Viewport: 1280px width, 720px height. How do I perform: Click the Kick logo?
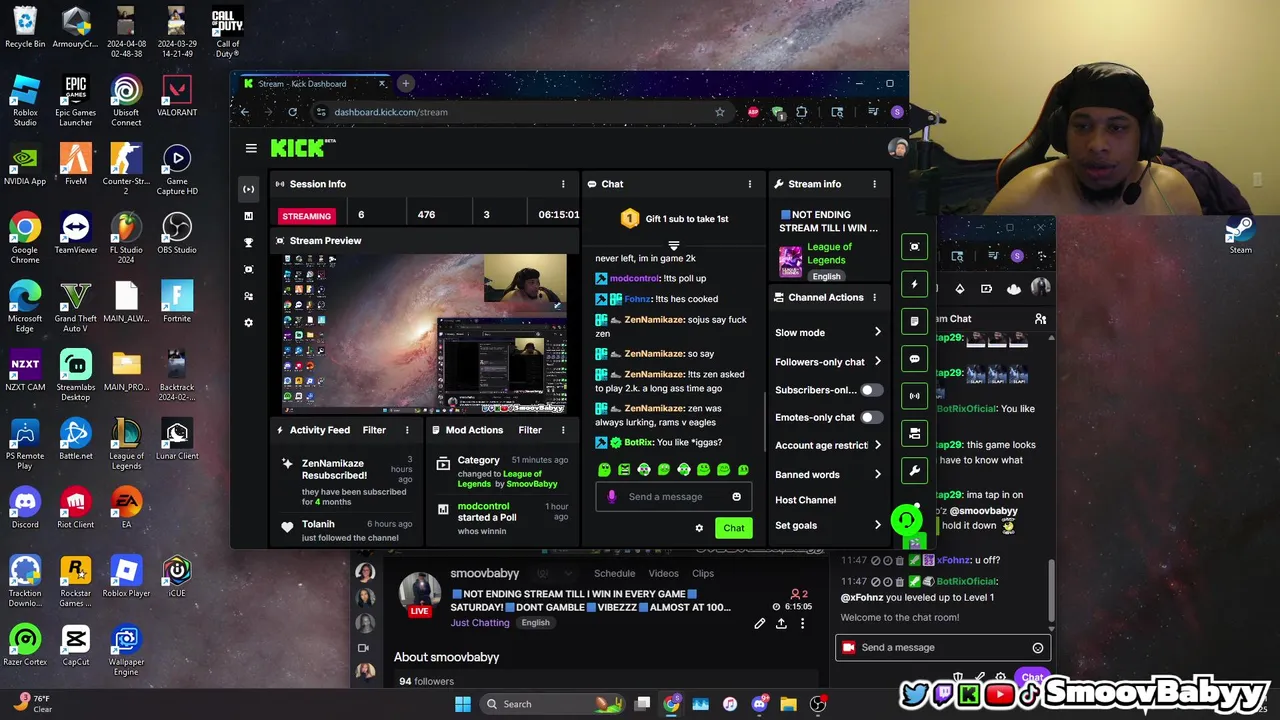coord(297,148)
